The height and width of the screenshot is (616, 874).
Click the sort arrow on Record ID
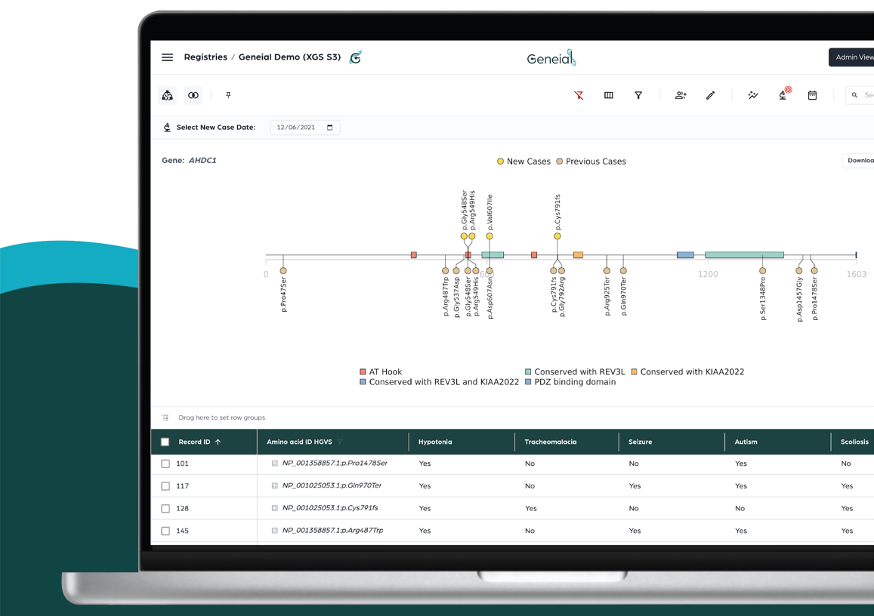click(218, 442)
